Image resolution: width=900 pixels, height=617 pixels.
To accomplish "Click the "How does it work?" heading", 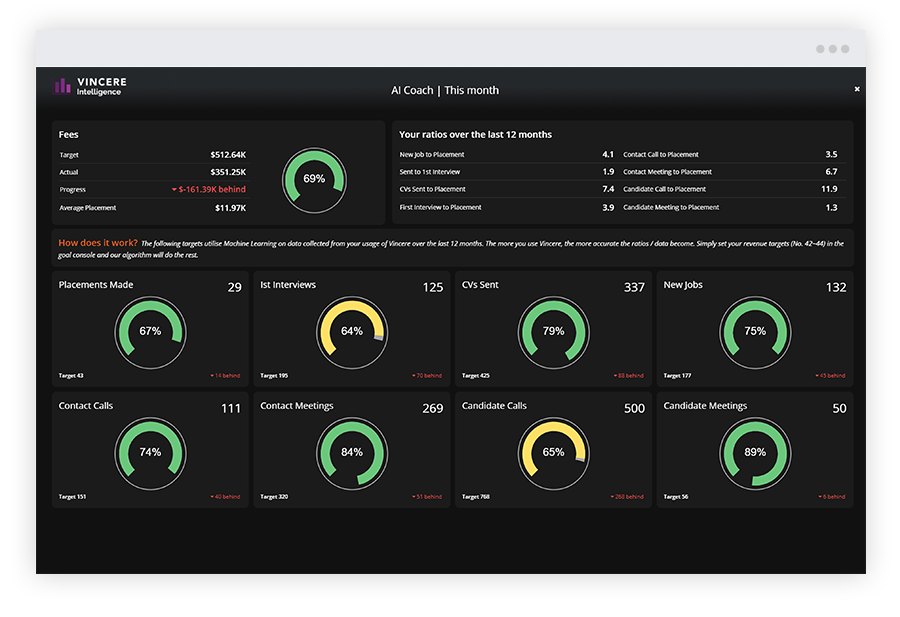I will 97,243.
